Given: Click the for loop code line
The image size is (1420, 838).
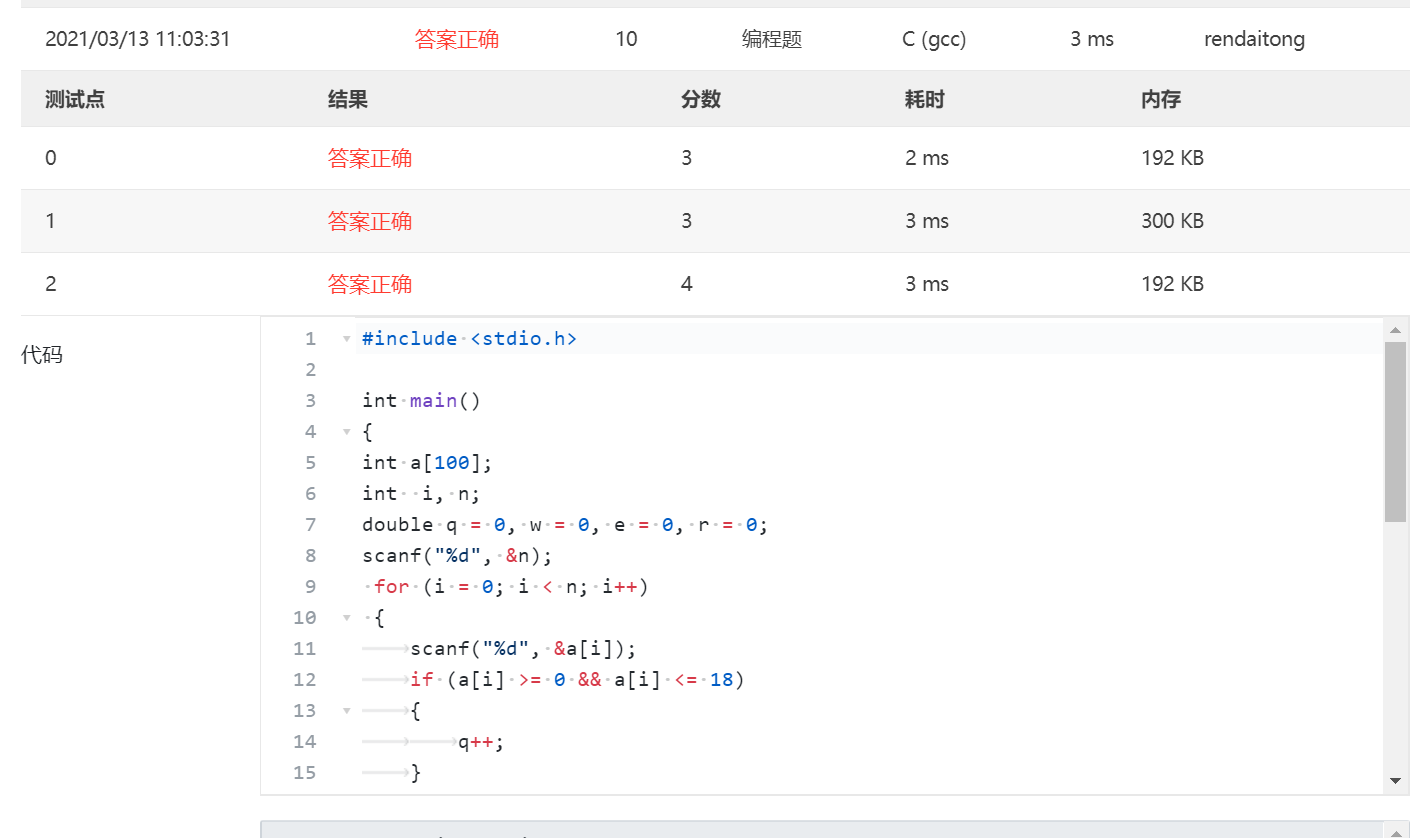Looking at the screenshot, I should (x=511, y=587).
